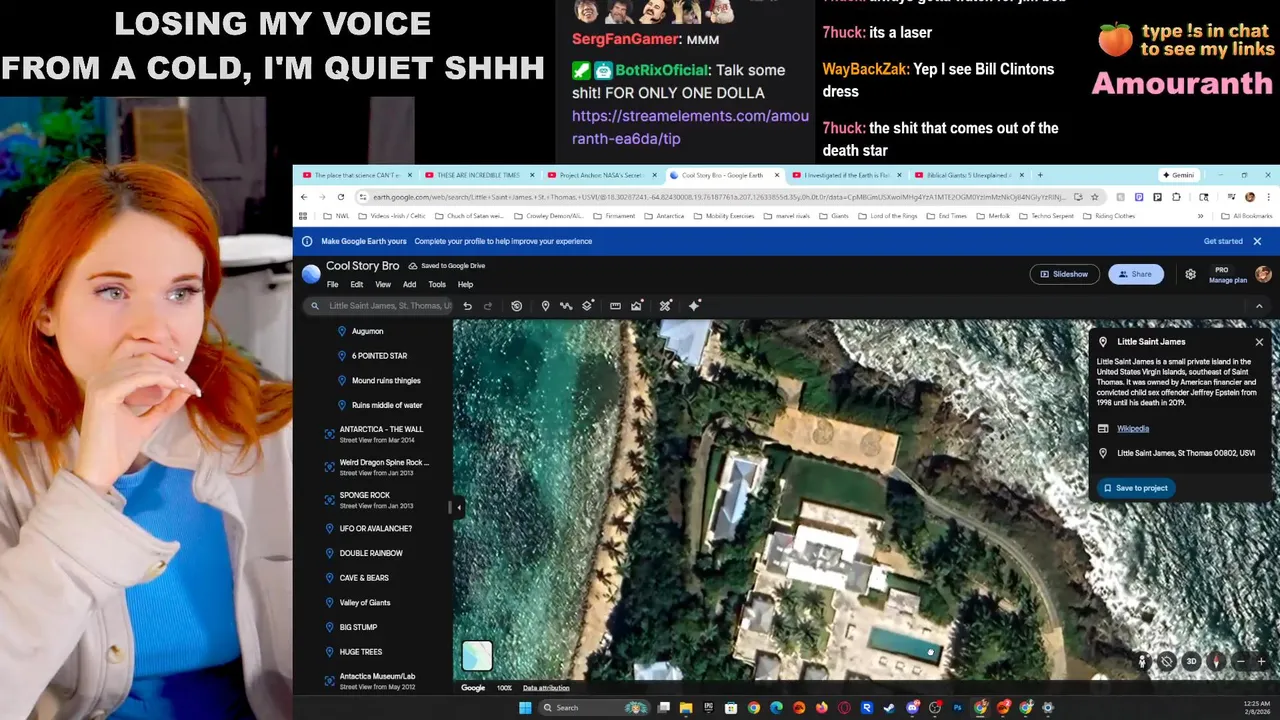Select the Measure distance ruler tool
Image resolution: width=1280 pixels, height=720 pixels.
pyautogui.click(x=615, y=306)
